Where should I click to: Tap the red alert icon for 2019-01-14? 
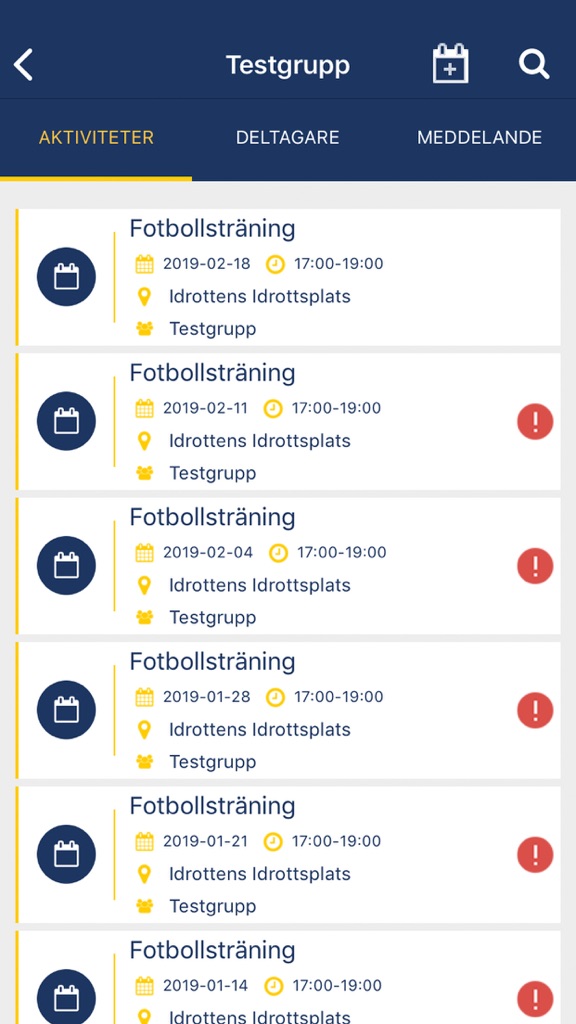point(535,999)
